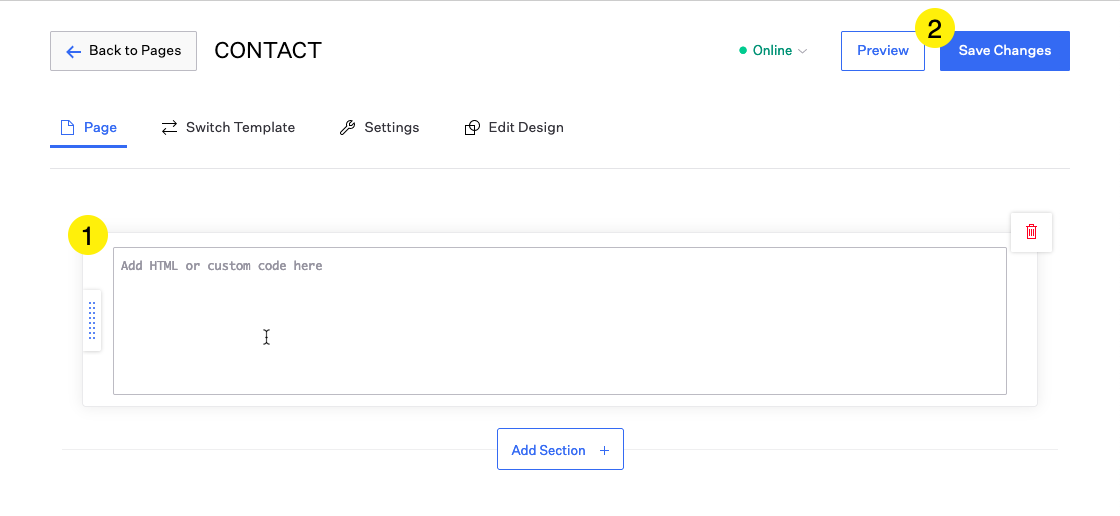Click the swap arrows icon beside Switch Template
Screen dimensions: 1120x516
click(169, 127)
